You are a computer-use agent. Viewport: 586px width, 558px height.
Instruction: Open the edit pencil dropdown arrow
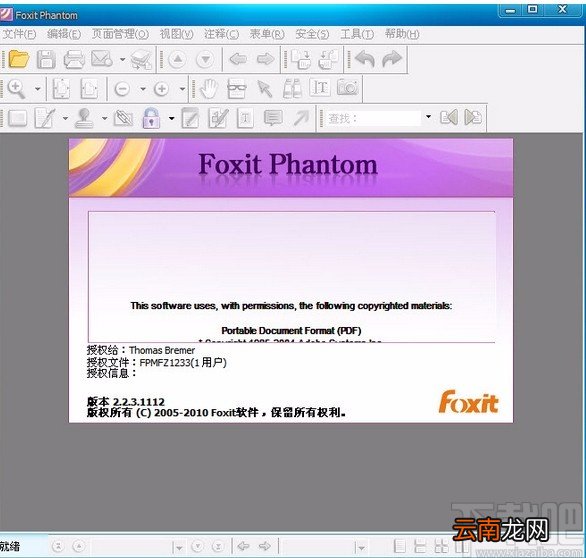(65, 118)
